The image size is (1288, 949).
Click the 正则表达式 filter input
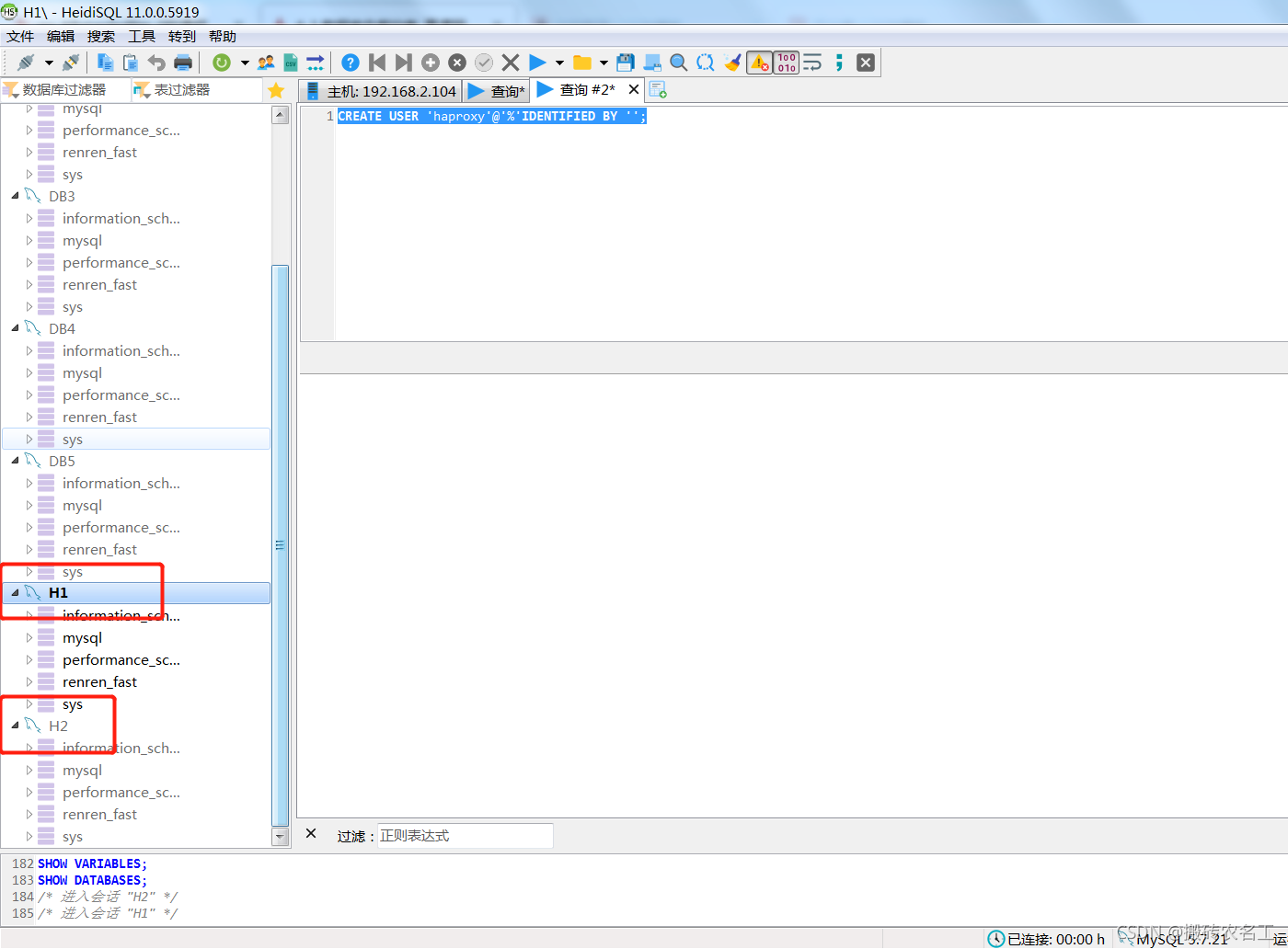pos(465,835)
